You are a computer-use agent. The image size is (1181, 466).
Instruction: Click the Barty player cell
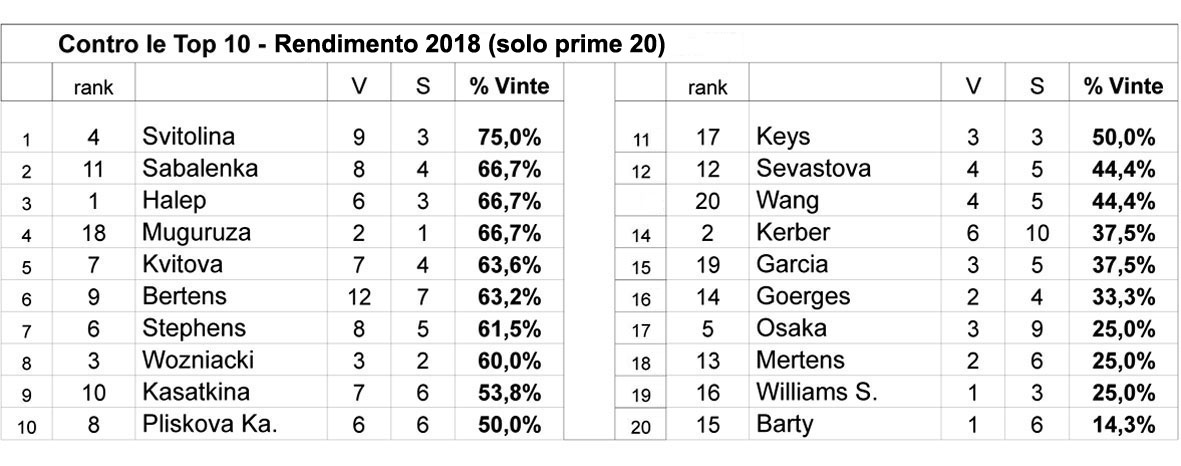pyautogui.click(x=785, y=424)
